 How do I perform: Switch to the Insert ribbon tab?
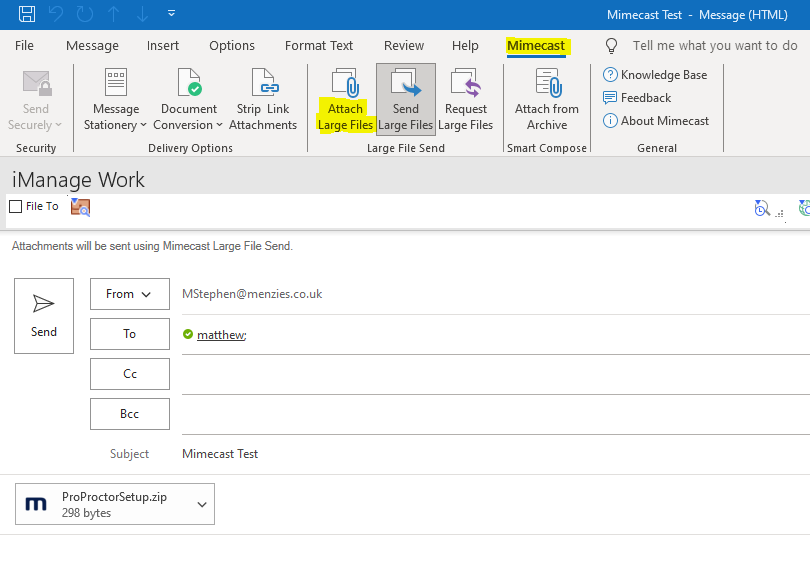[163, 46]
